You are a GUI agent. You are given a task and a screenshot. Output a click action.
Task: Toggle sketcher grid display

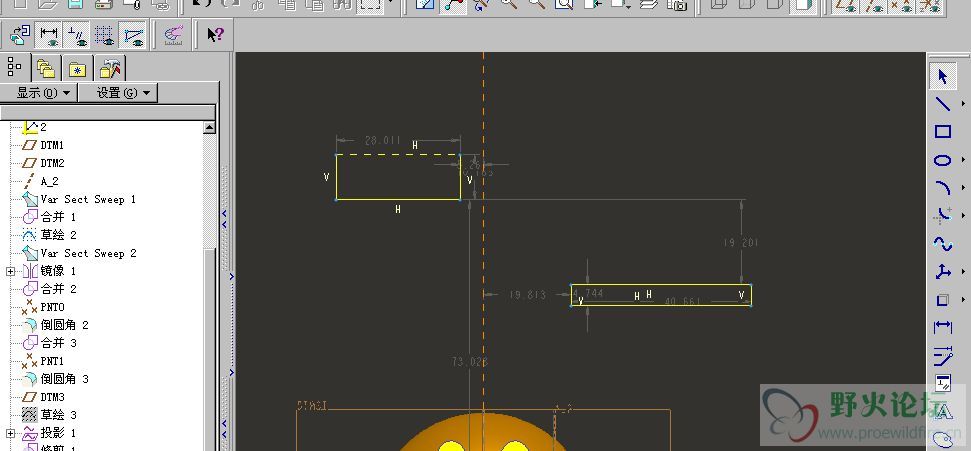click(x=105, y=35)
